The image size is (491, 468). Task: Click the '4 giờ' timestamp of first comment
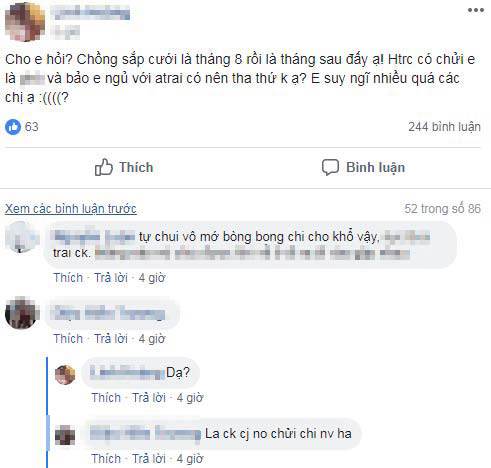click(x=152, y=278)
